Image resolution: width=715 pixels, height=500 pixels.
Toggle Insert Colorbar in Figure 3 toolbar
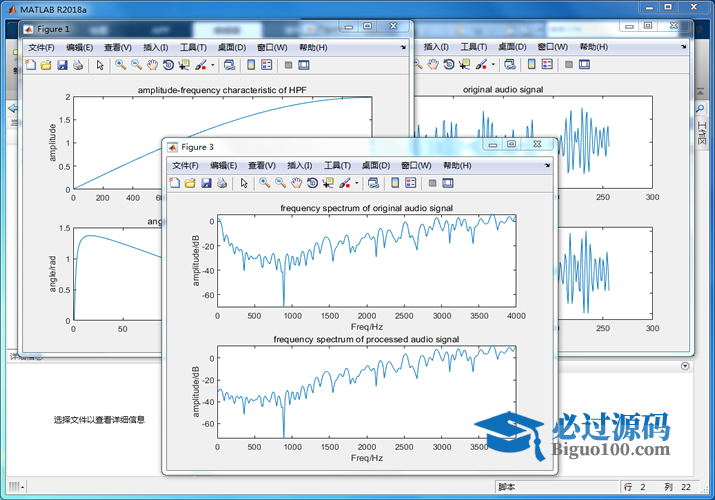[x=395, y=183]
